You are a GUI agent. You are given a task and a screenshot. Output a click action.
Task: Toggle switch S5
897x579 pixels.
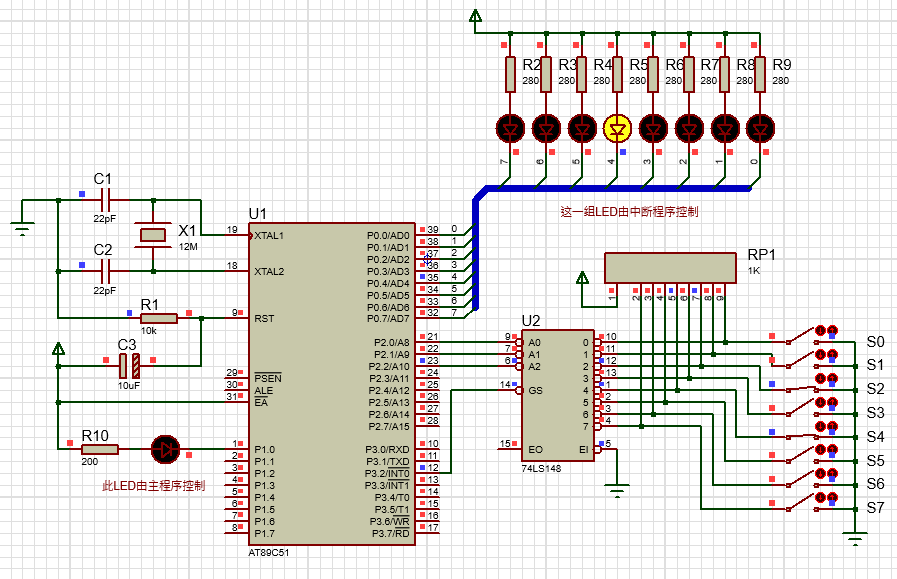(x=801, y=455)
